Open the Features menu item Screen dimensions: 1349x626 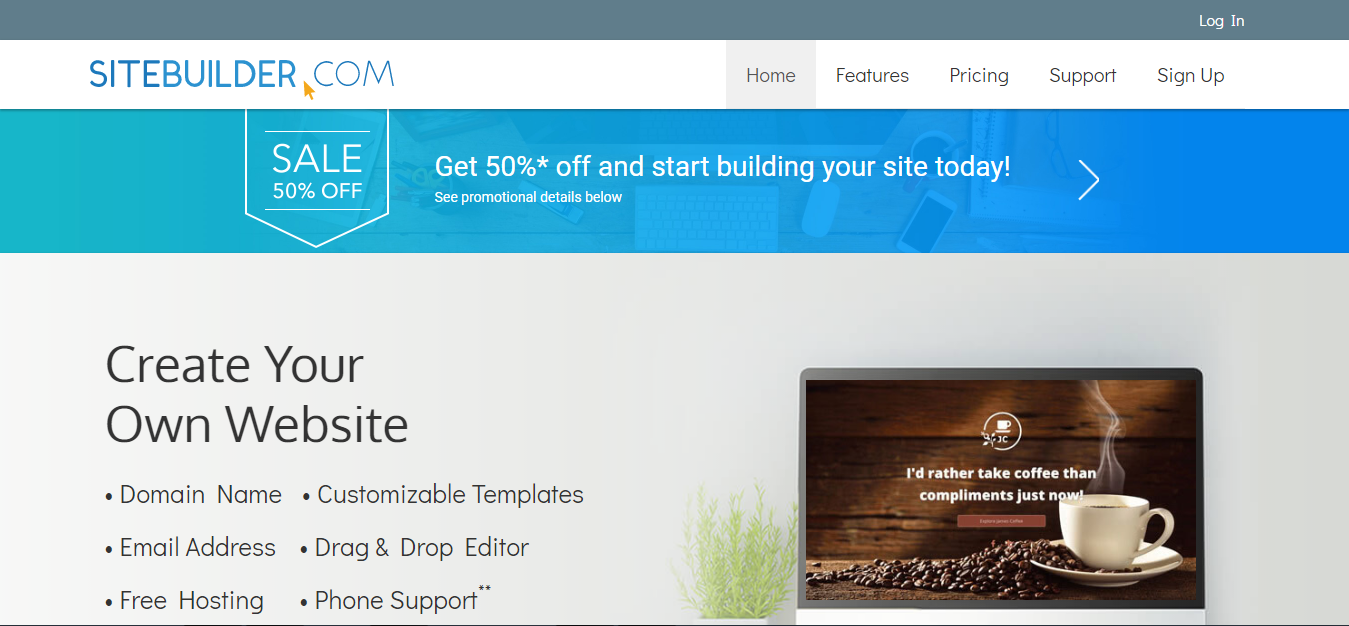point(872,75)
